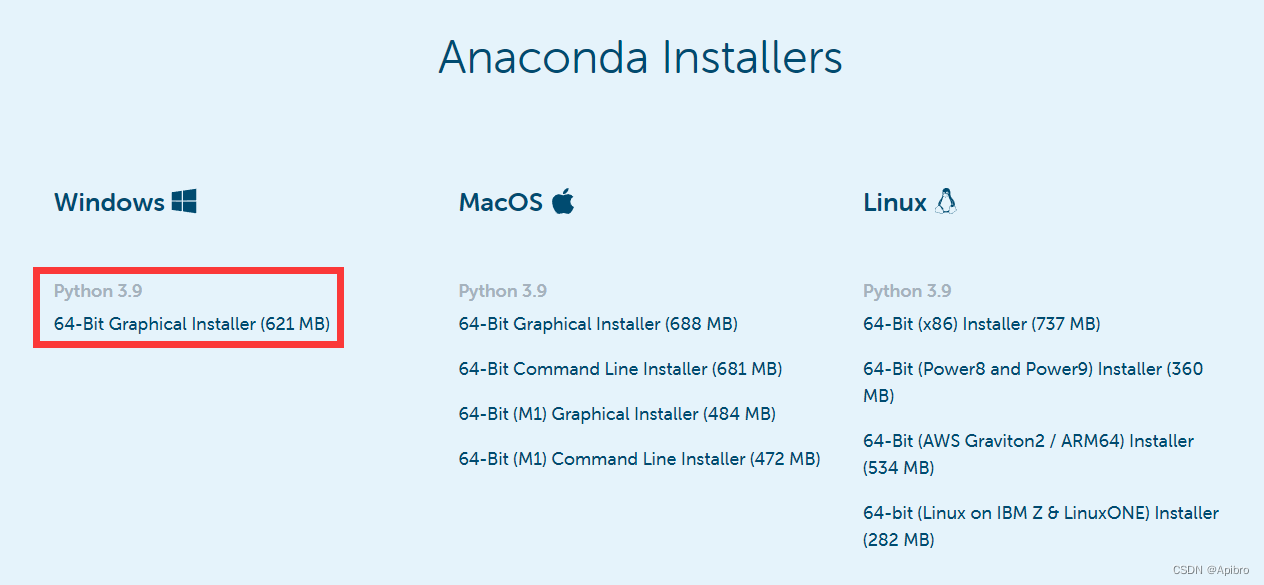Select the Windows section heading
This screenshot has width=1264, height=585.
pos(110,202)
